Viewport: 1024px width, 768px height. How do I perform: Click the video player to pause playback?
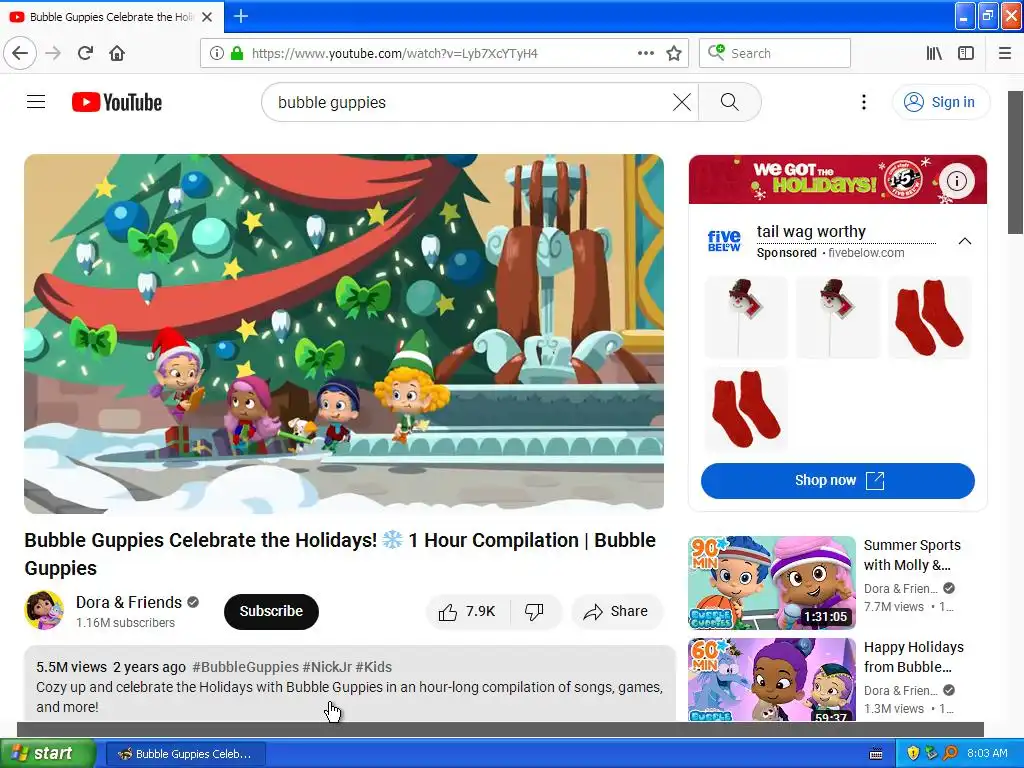click(x=344, y=333)
